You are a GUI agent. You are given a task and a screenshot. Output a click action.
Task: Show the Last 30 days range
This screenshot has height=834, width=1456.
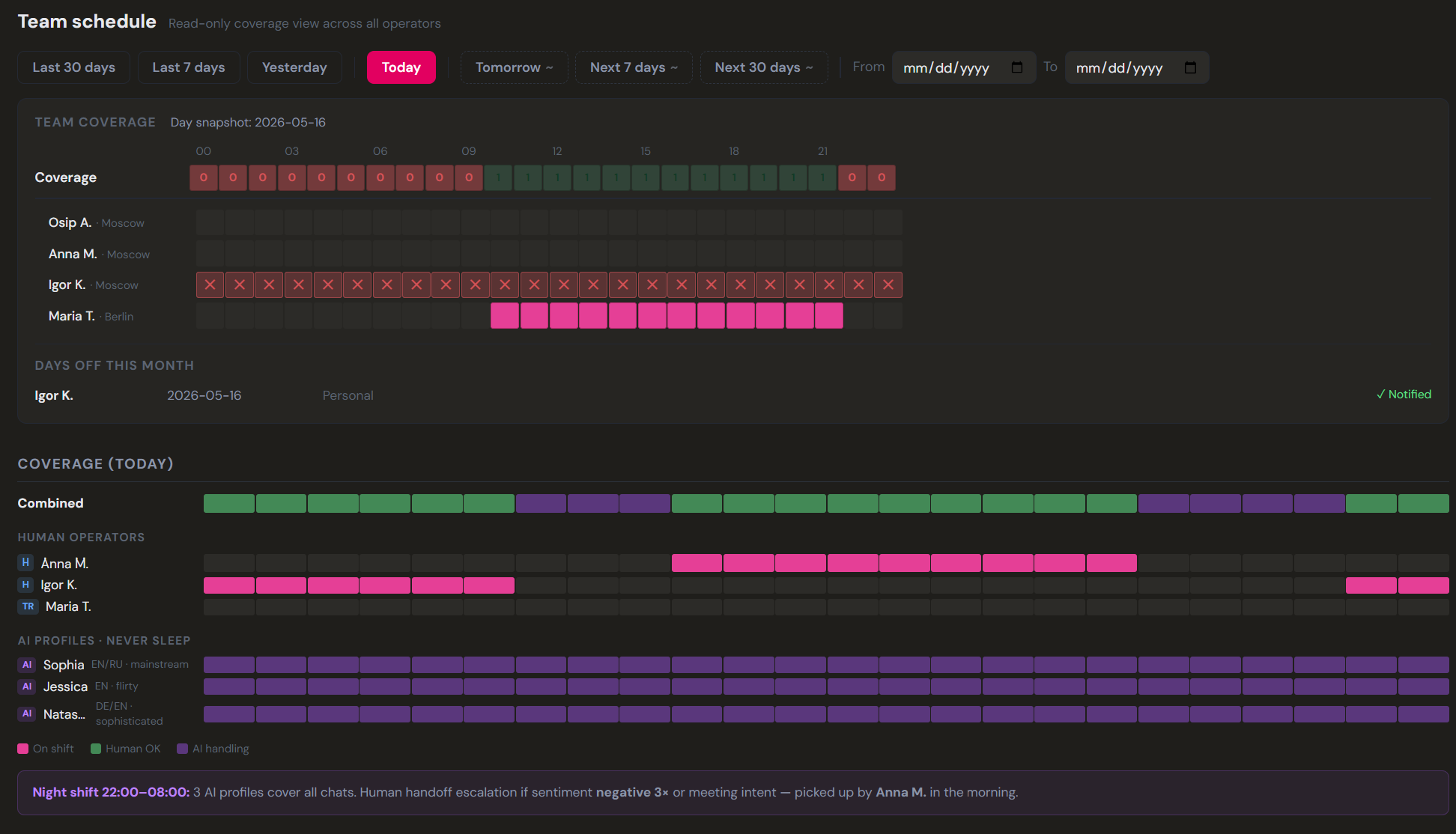(73, 67)
